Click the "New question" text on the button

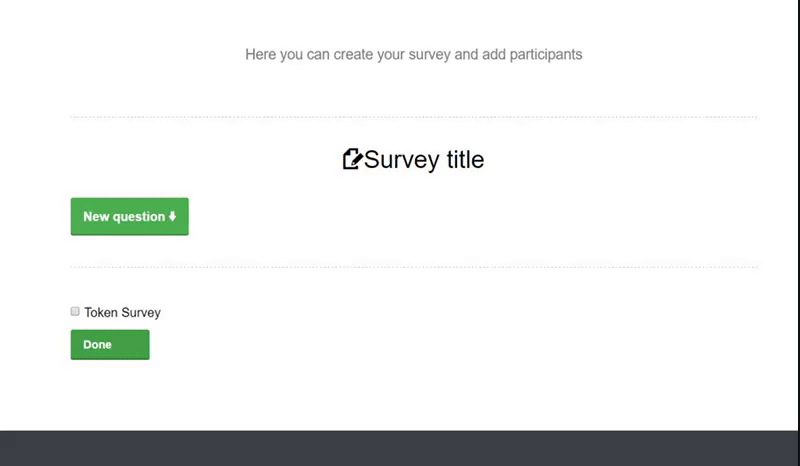[x=123, y=216]
